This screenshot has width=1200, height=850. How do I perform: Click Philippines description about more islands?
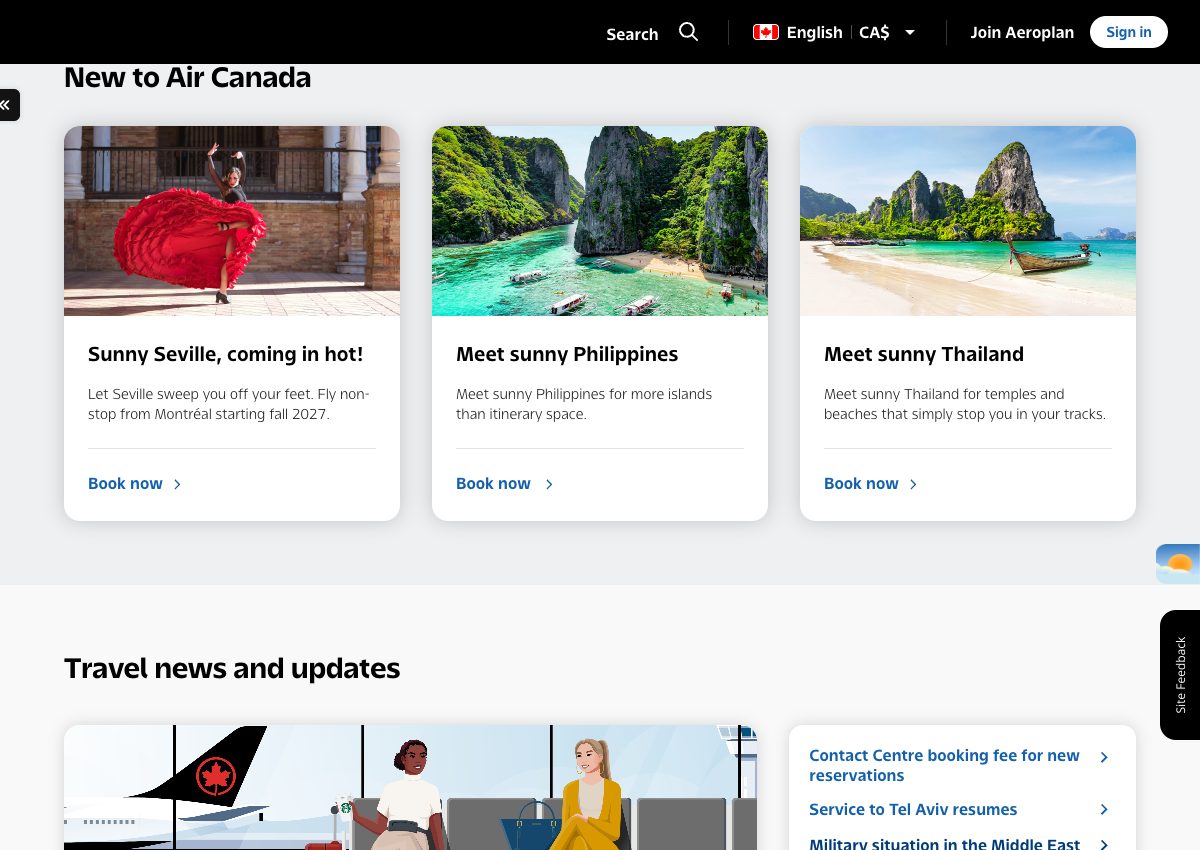(584, 404)
